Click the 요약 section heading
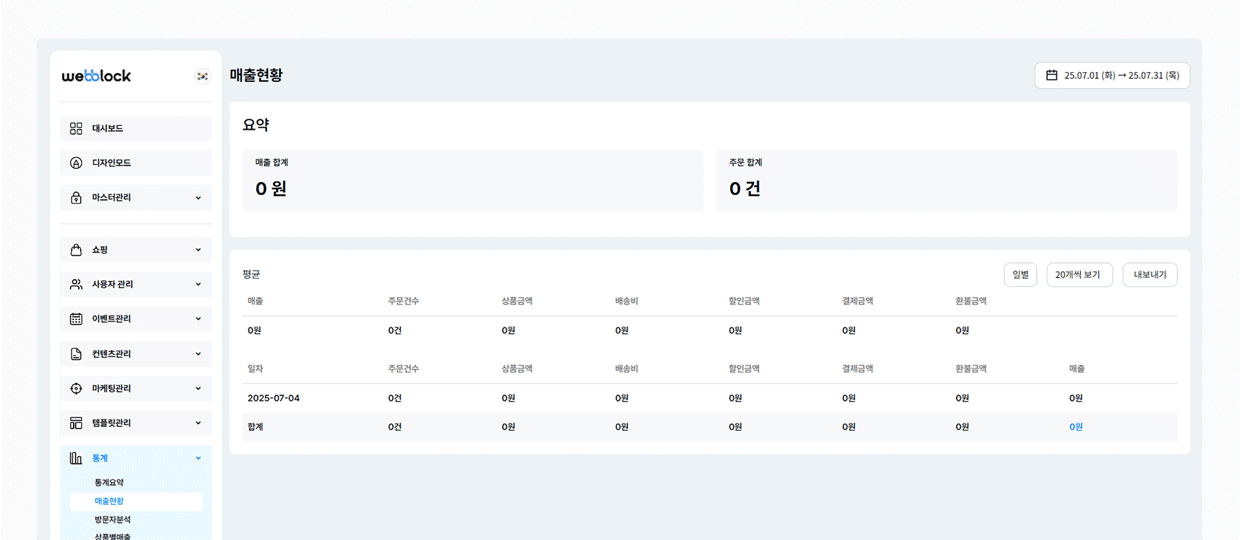Image resolution: width=1240 pixels, height=540 pixels. (255, 125)
